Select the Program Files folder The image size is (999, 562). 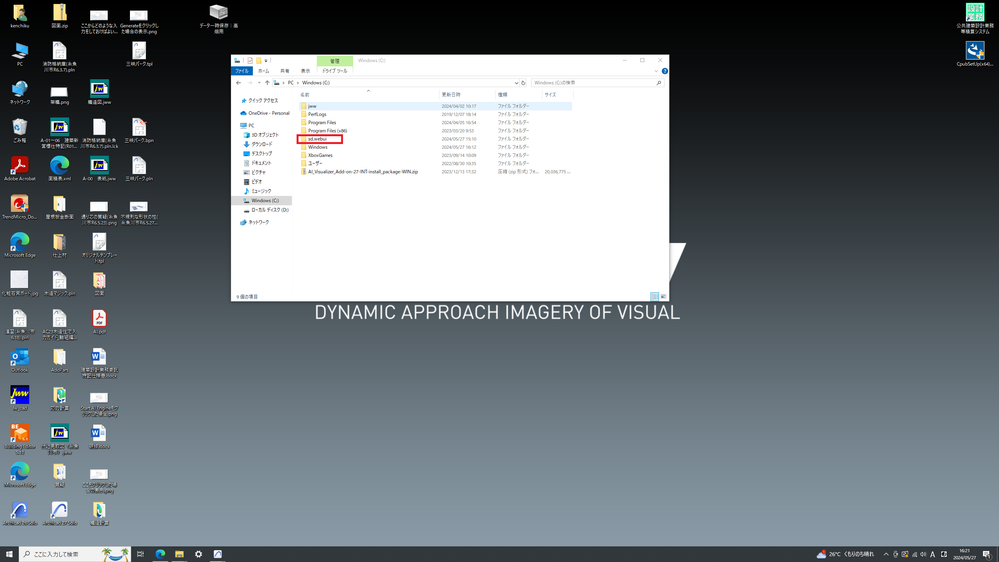click(322, 123)
